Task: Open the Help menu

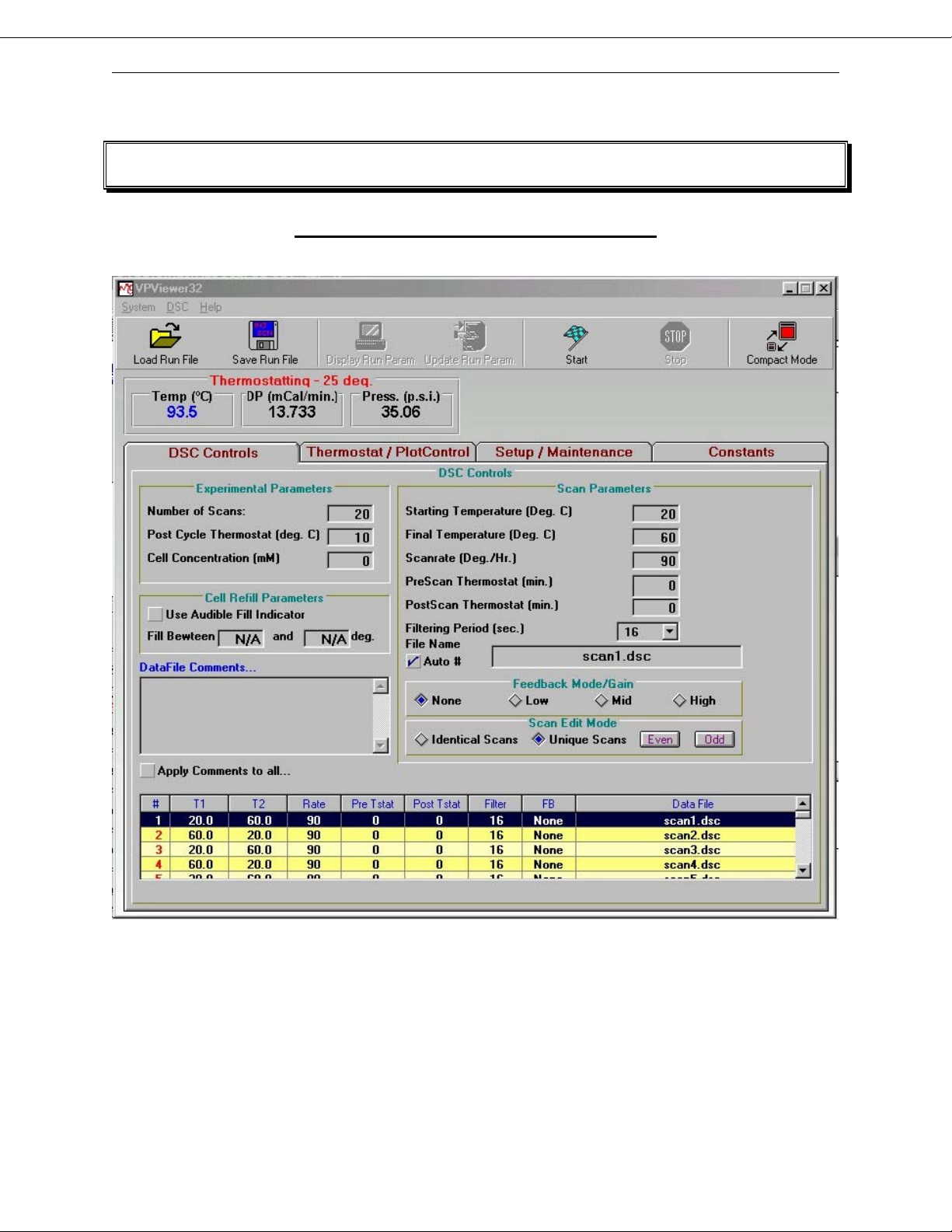Action: [x=211, y=307]
